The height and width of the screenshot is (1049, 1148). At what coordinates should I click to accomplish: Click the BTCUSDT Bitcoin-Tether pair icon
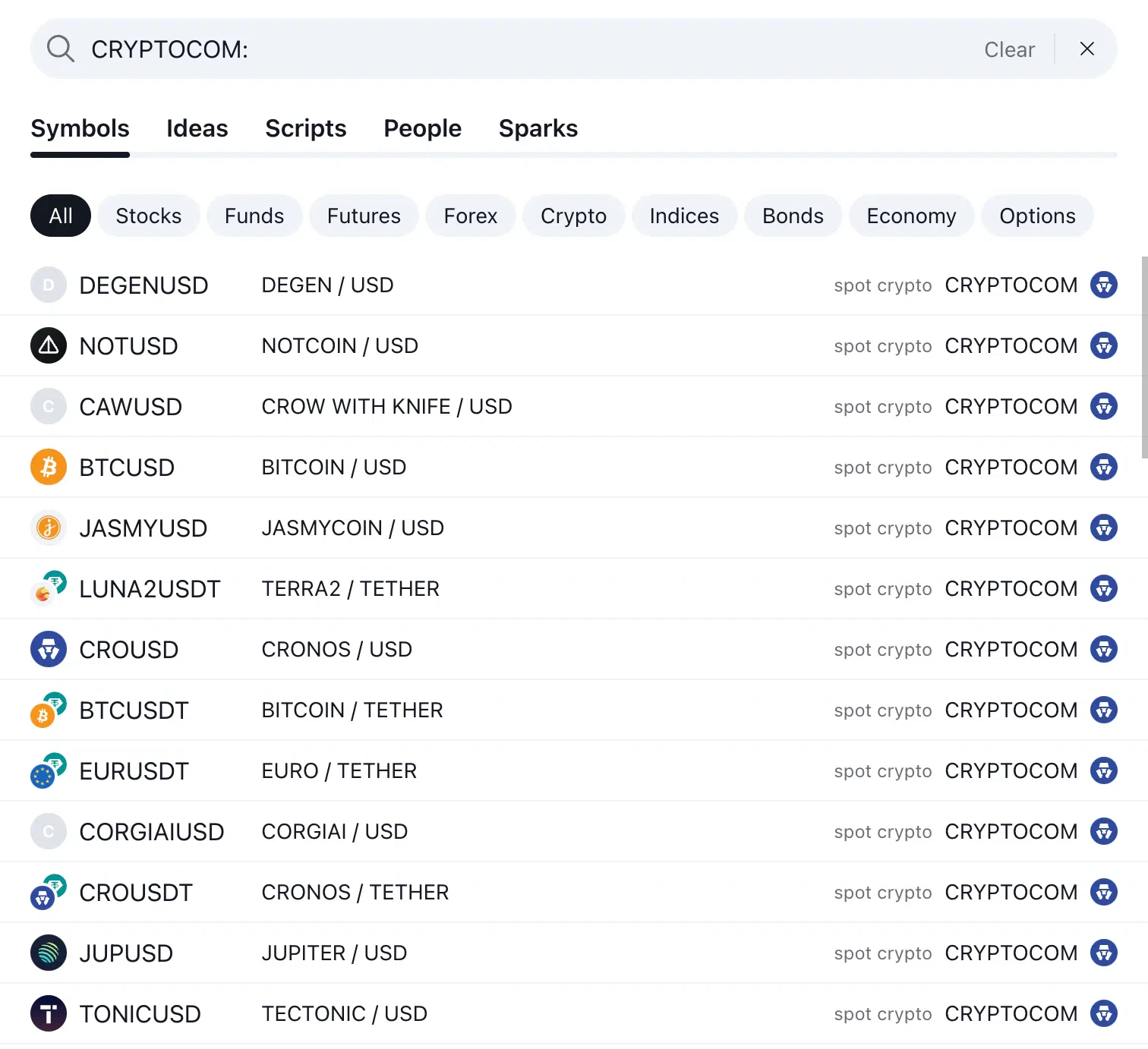pyautogui.click(x=49, y=710)
